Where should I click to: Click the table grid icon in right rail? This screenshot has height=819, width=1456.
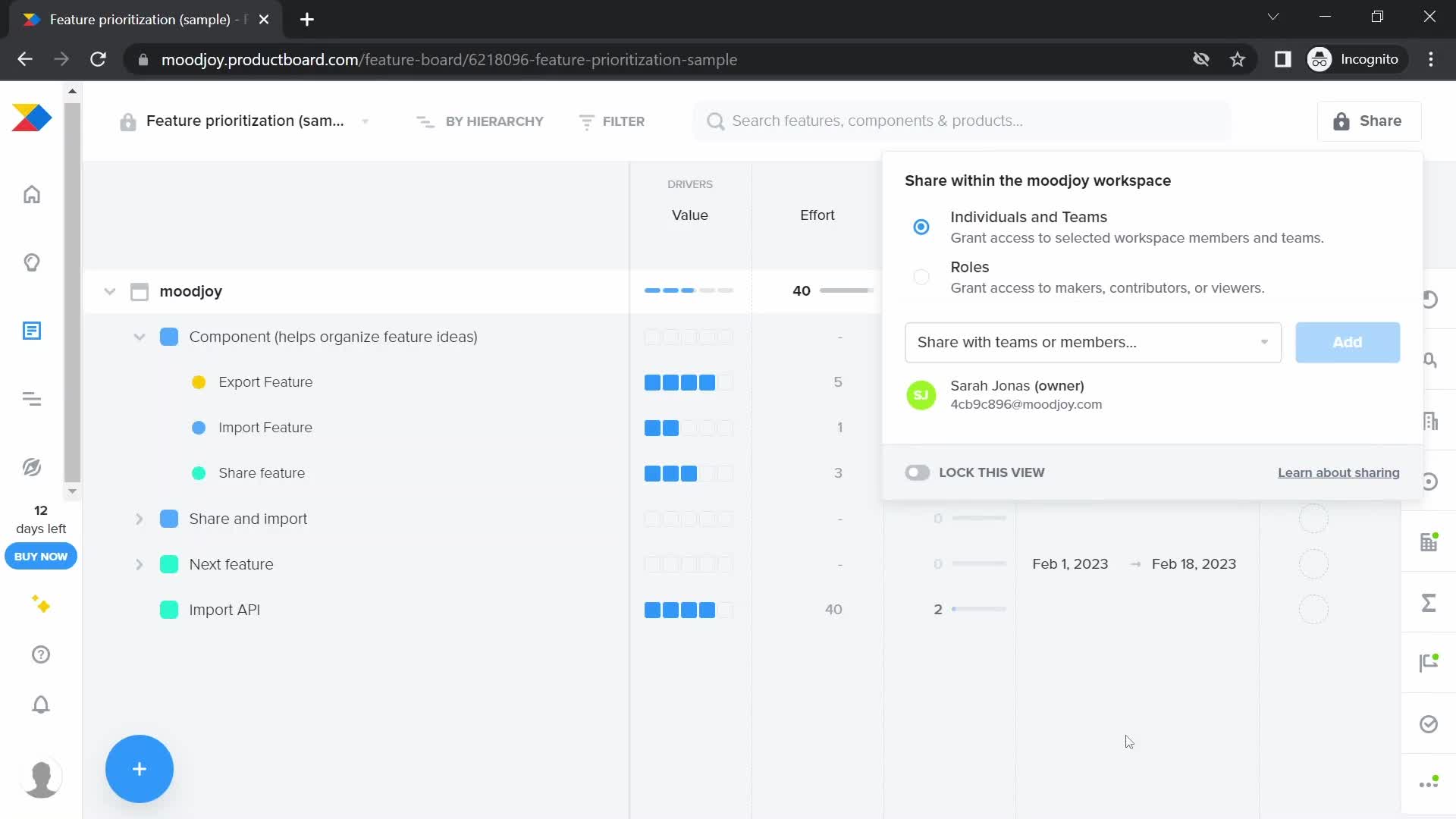pos(1429,541)
